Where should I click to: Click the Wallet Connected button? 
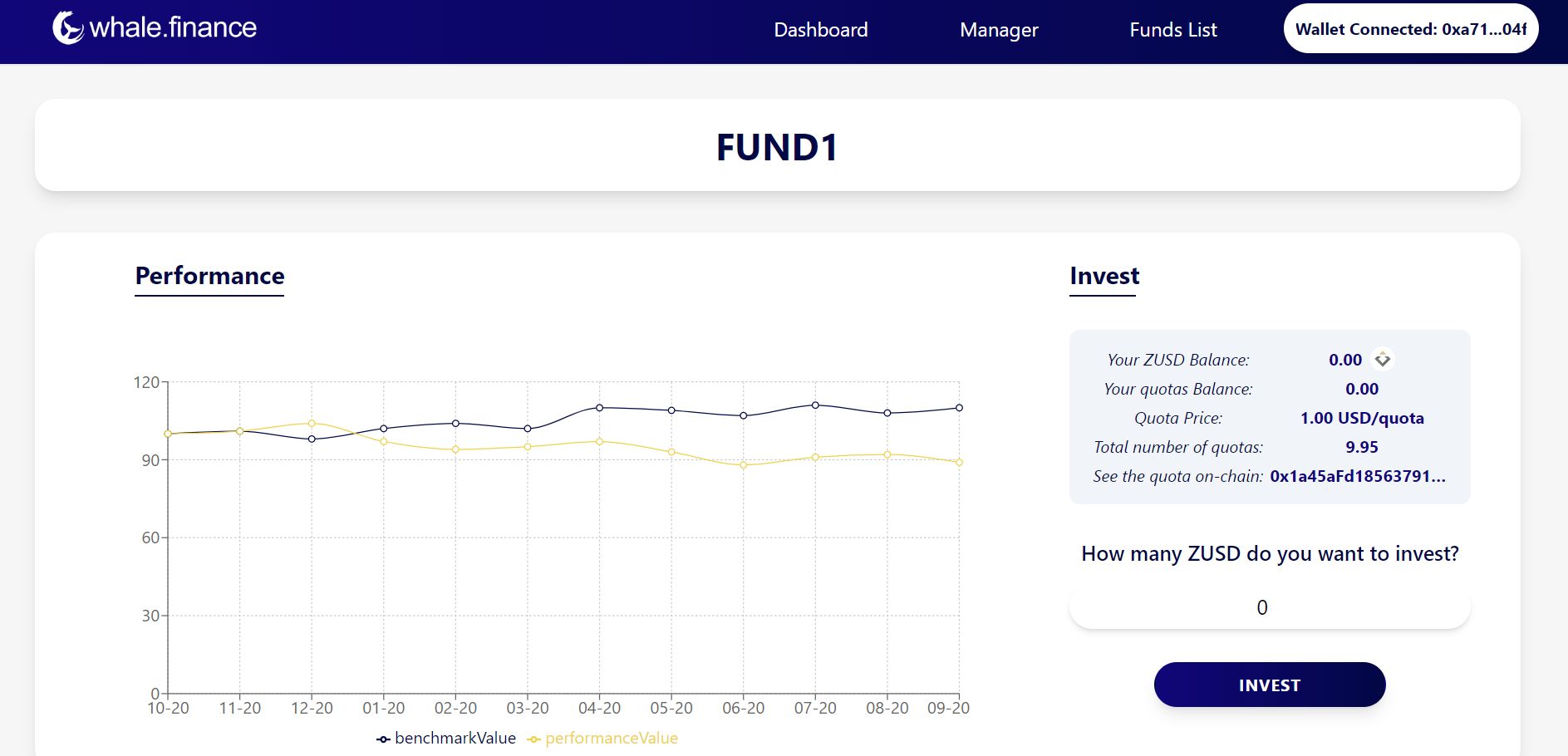click(1410, 29)
